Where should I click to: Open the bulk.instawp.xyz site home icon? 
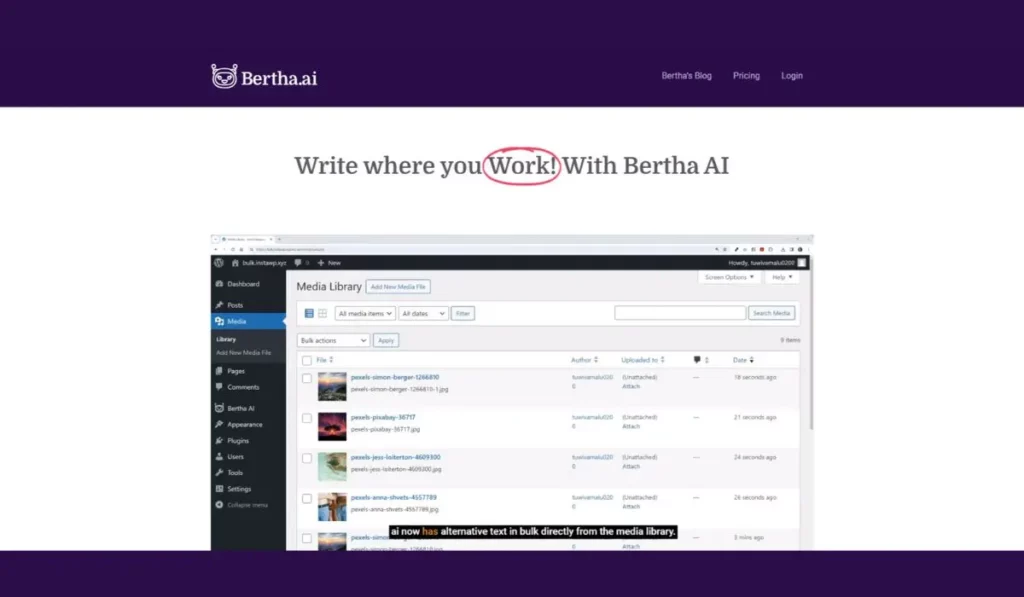point(235,263)
